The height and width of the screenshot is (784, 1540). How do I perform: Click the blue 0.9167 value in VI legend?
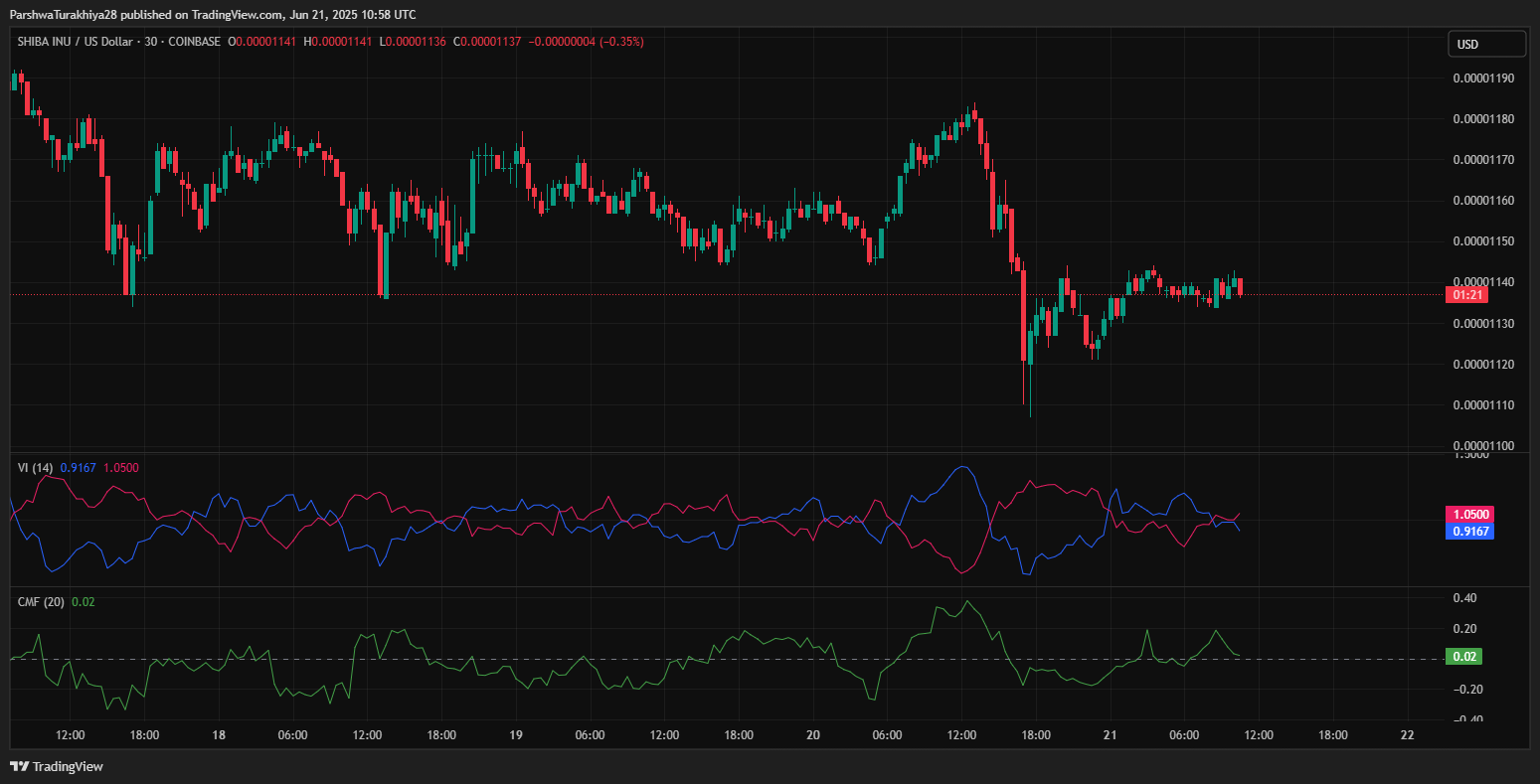point(79,467)
